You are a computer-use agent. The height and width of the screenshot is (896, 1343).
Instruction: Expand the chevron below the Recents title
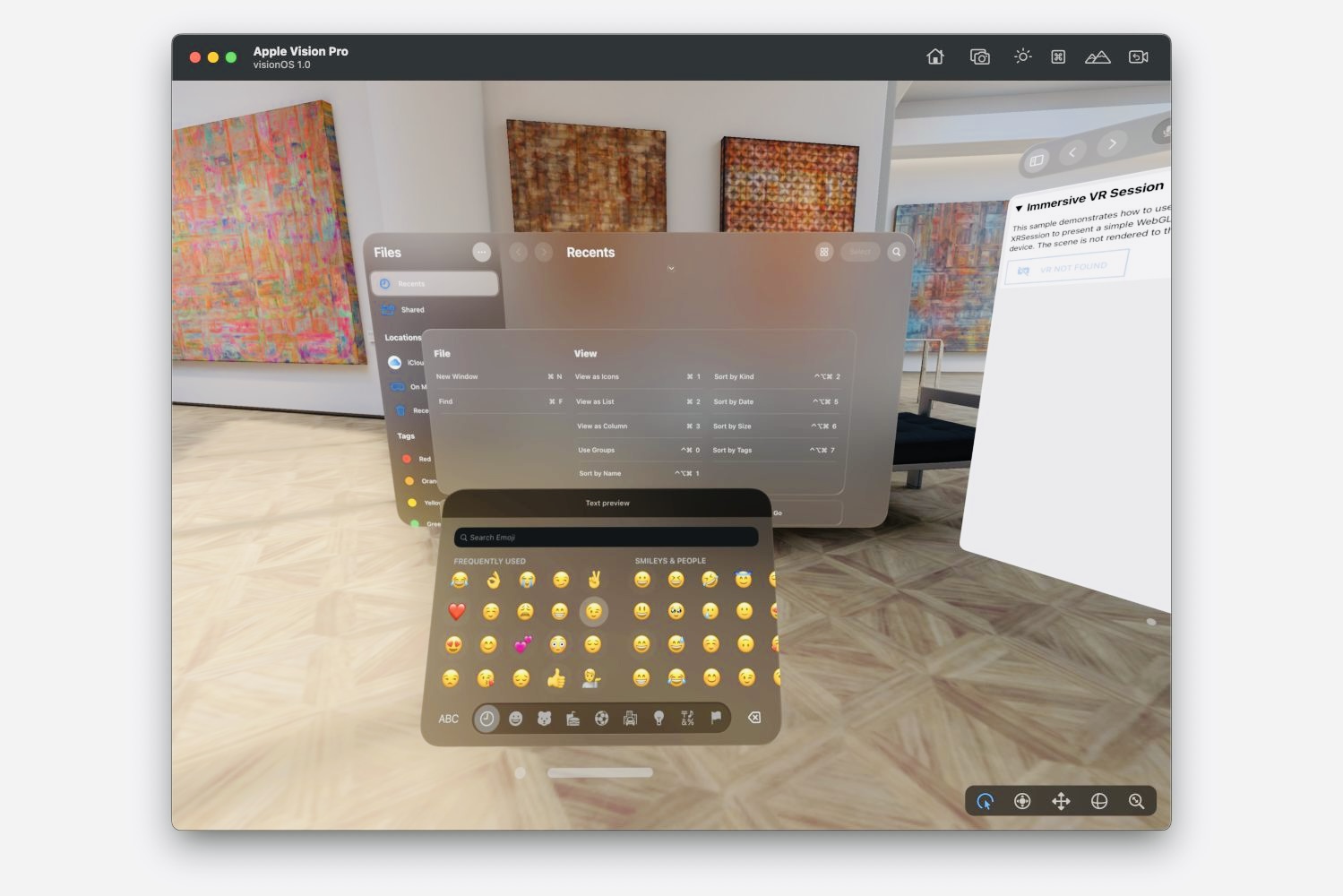point(671,269)
